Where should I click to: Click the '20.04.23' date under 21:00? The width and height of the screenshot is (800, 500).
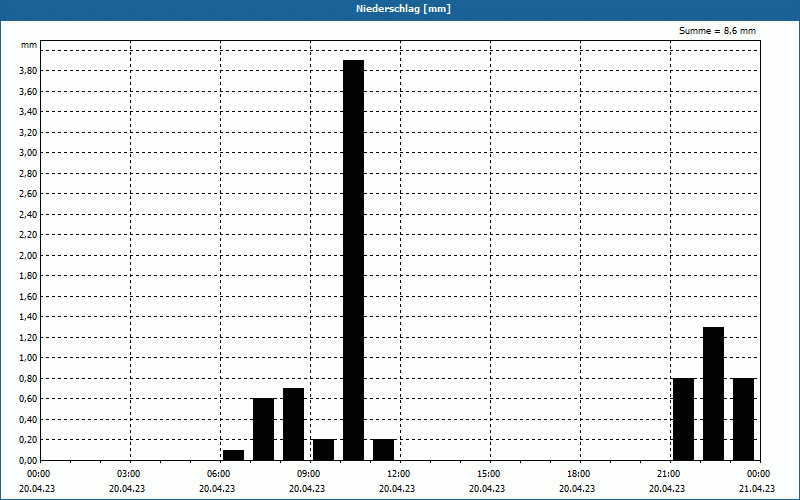point(667,488)
